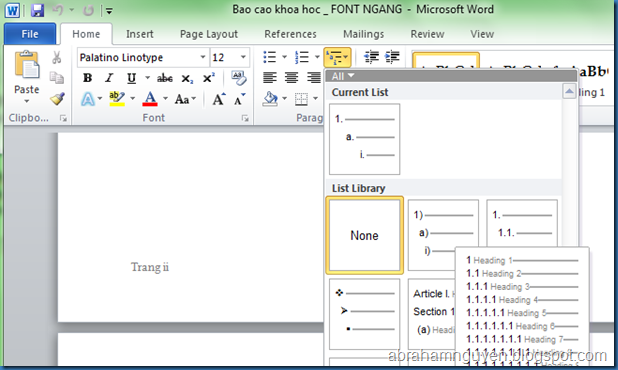The height and width of the screenshot is (370, 618).
Task: Open the Mailings tab
Action: tap(363, 34)
